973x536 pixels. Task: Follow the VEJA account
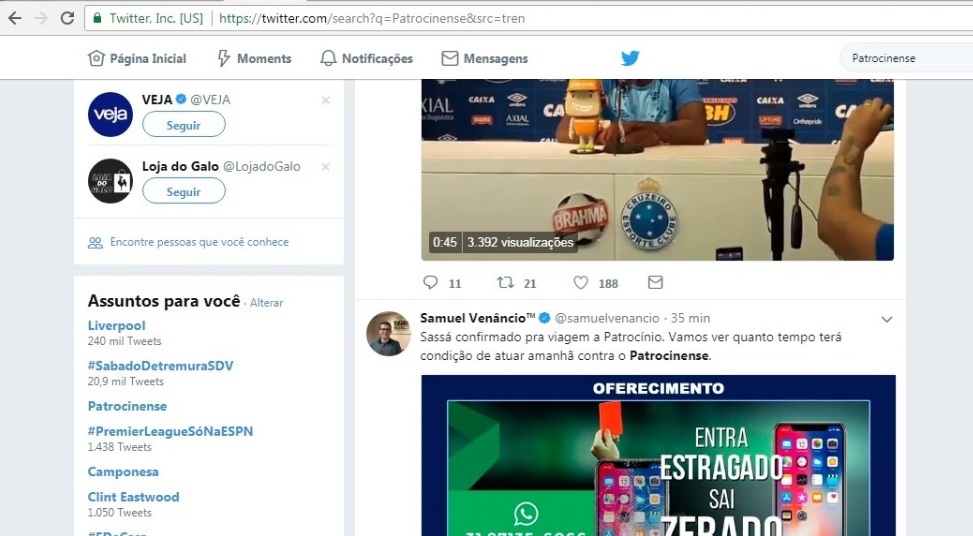pyautogui.click(x=183, y=125)
